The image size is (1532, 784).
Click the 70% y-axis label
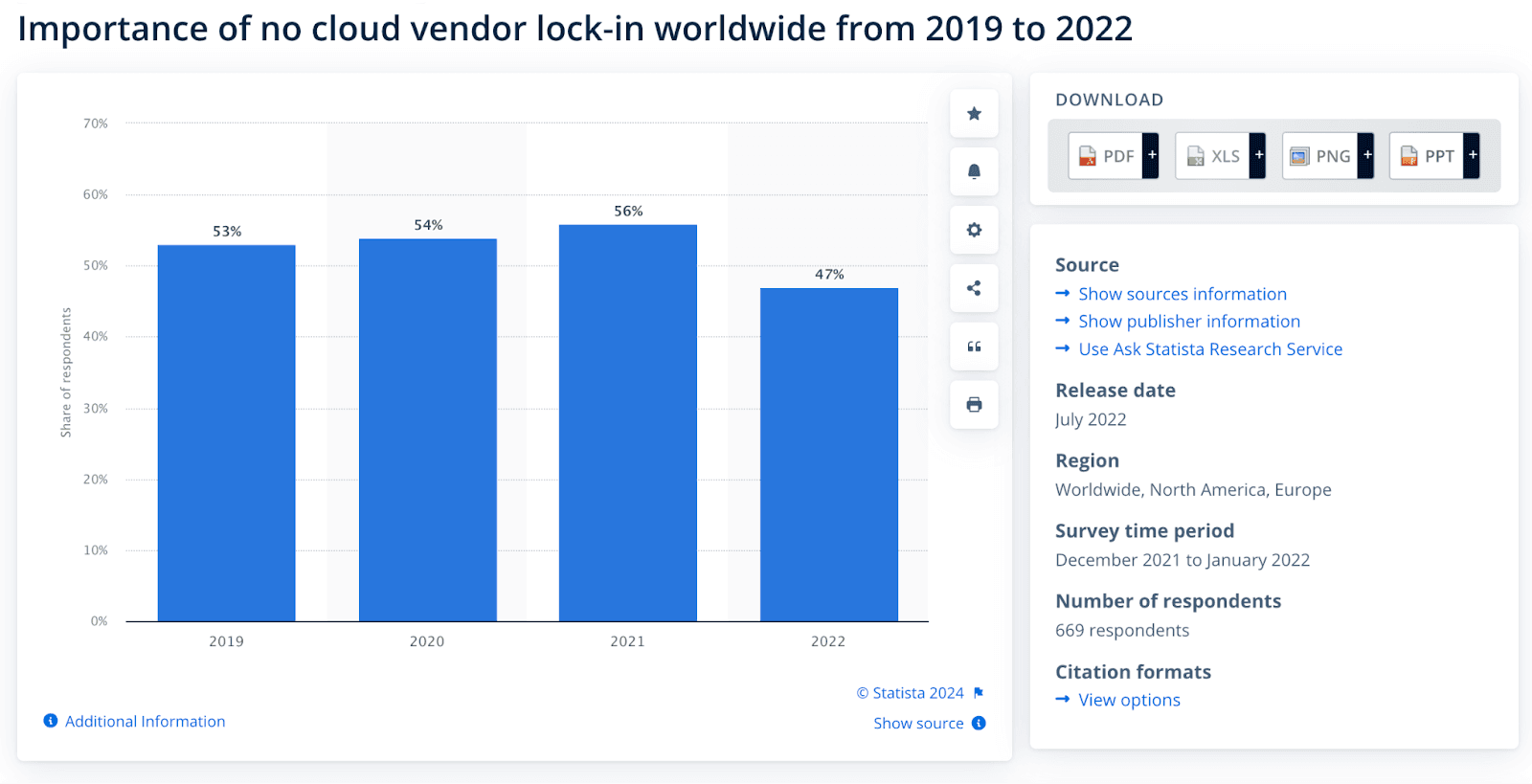click(x=96, y=123)
